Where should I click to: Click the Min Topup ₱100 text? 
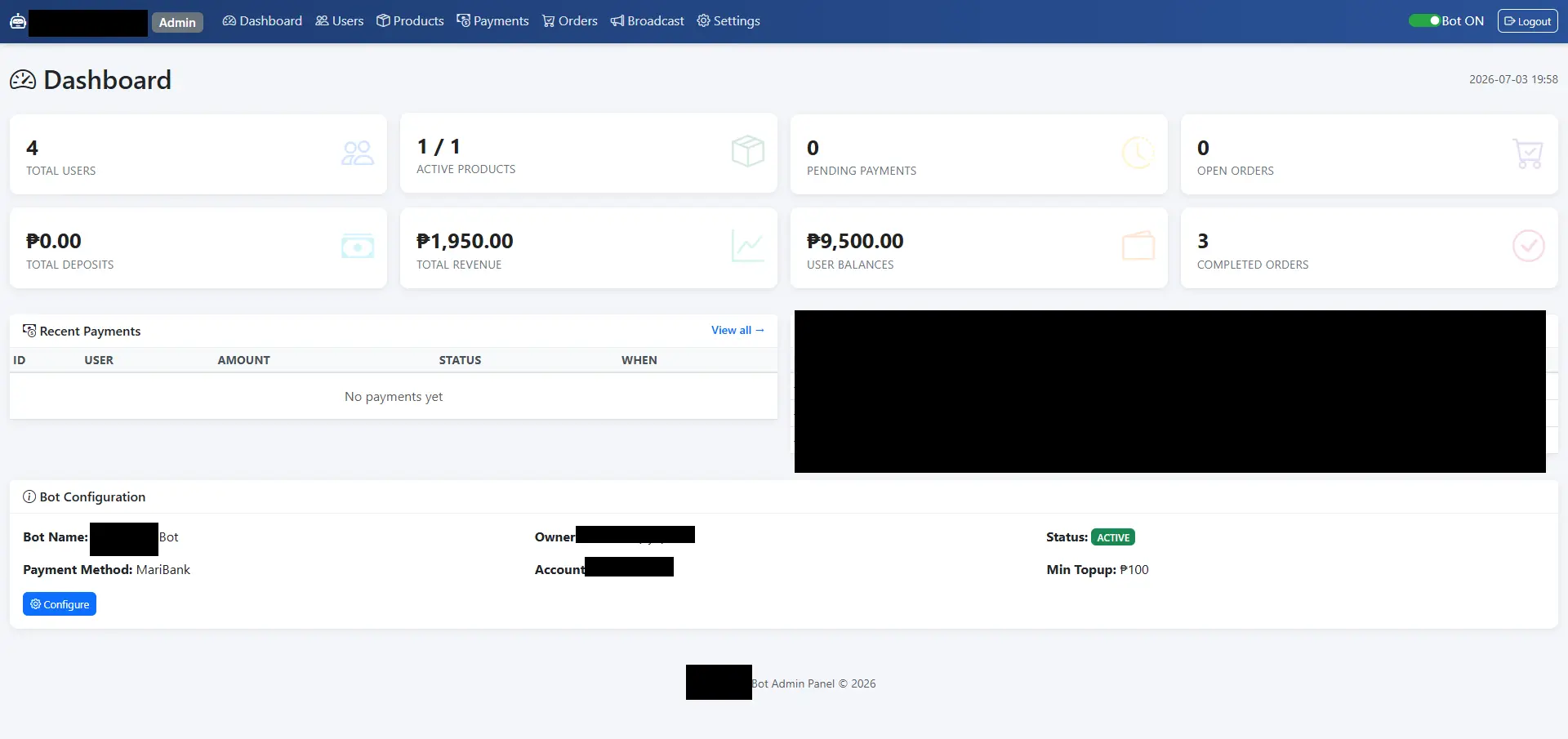point(1098,570)
